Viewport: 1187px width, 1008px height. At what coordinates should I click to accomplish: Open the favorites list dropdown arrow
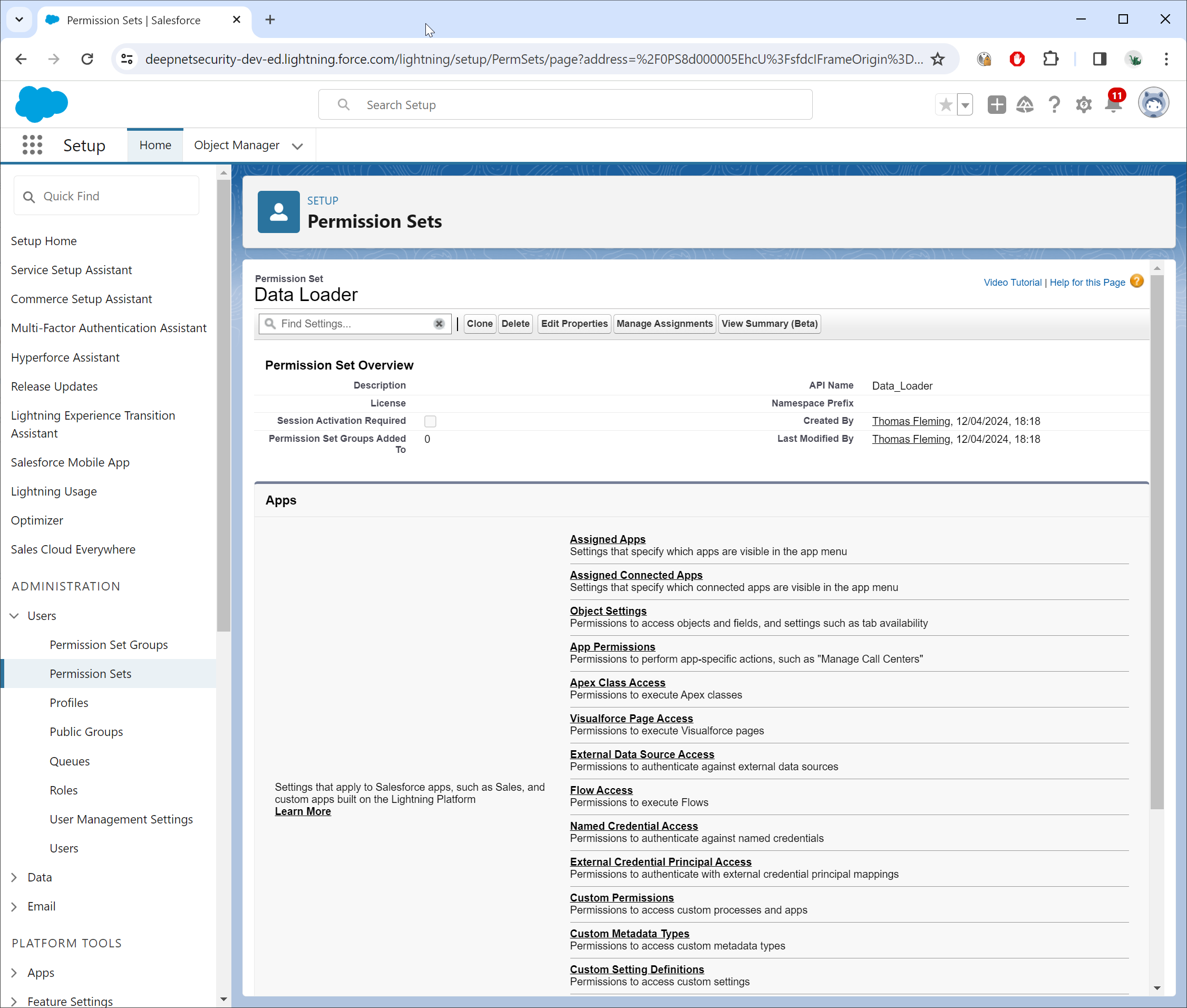point(966,104)
